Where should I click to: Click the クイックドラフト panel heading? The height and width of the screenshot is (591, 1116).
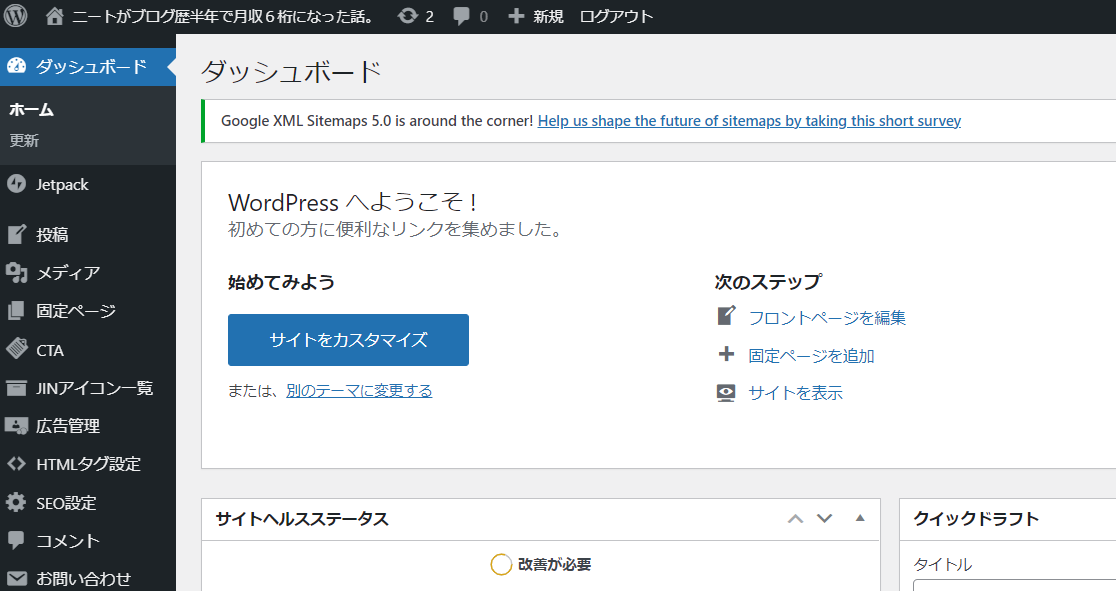(x=976, y=519)
